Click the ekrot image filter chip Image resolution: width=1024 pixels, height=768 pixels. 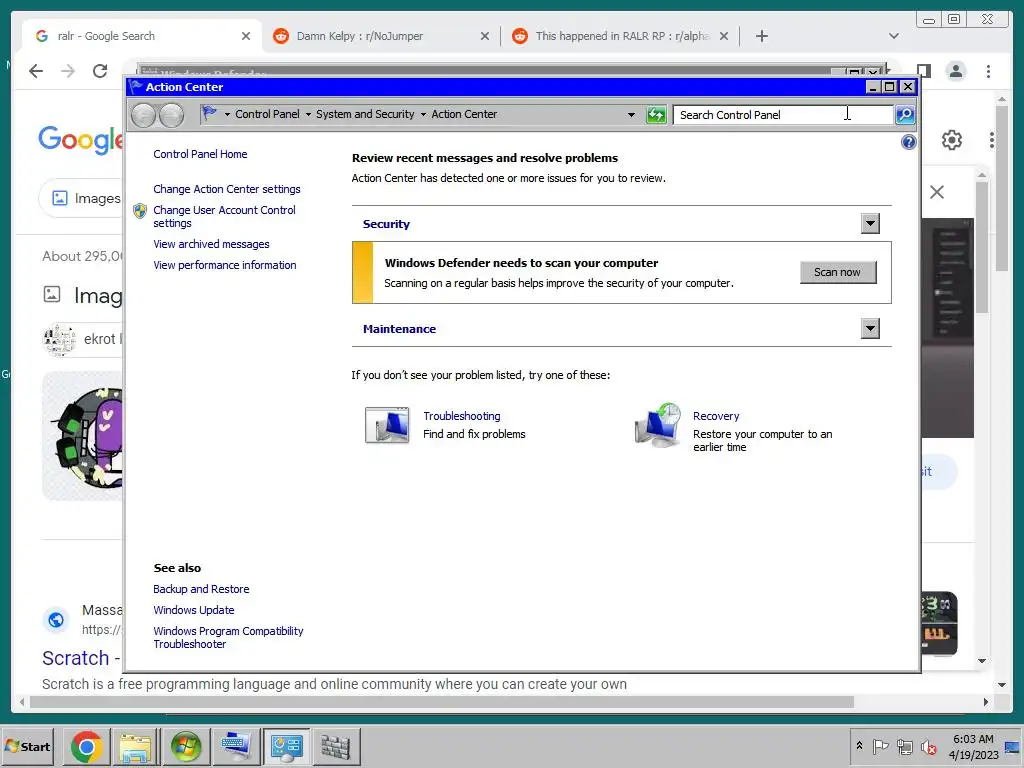click(x=83, y=339)
